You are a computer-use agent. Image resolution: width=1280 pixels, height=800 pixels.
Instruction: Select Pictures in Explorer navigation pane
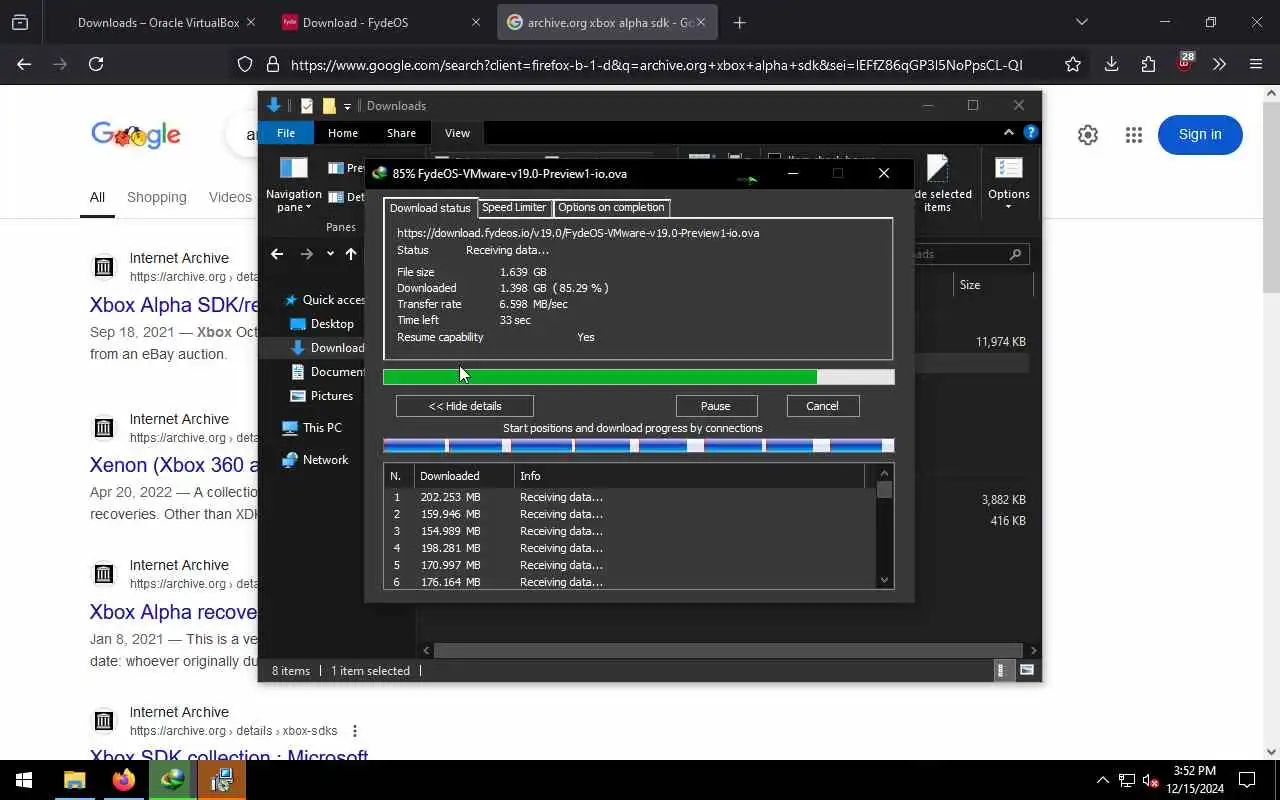(331, 396)
